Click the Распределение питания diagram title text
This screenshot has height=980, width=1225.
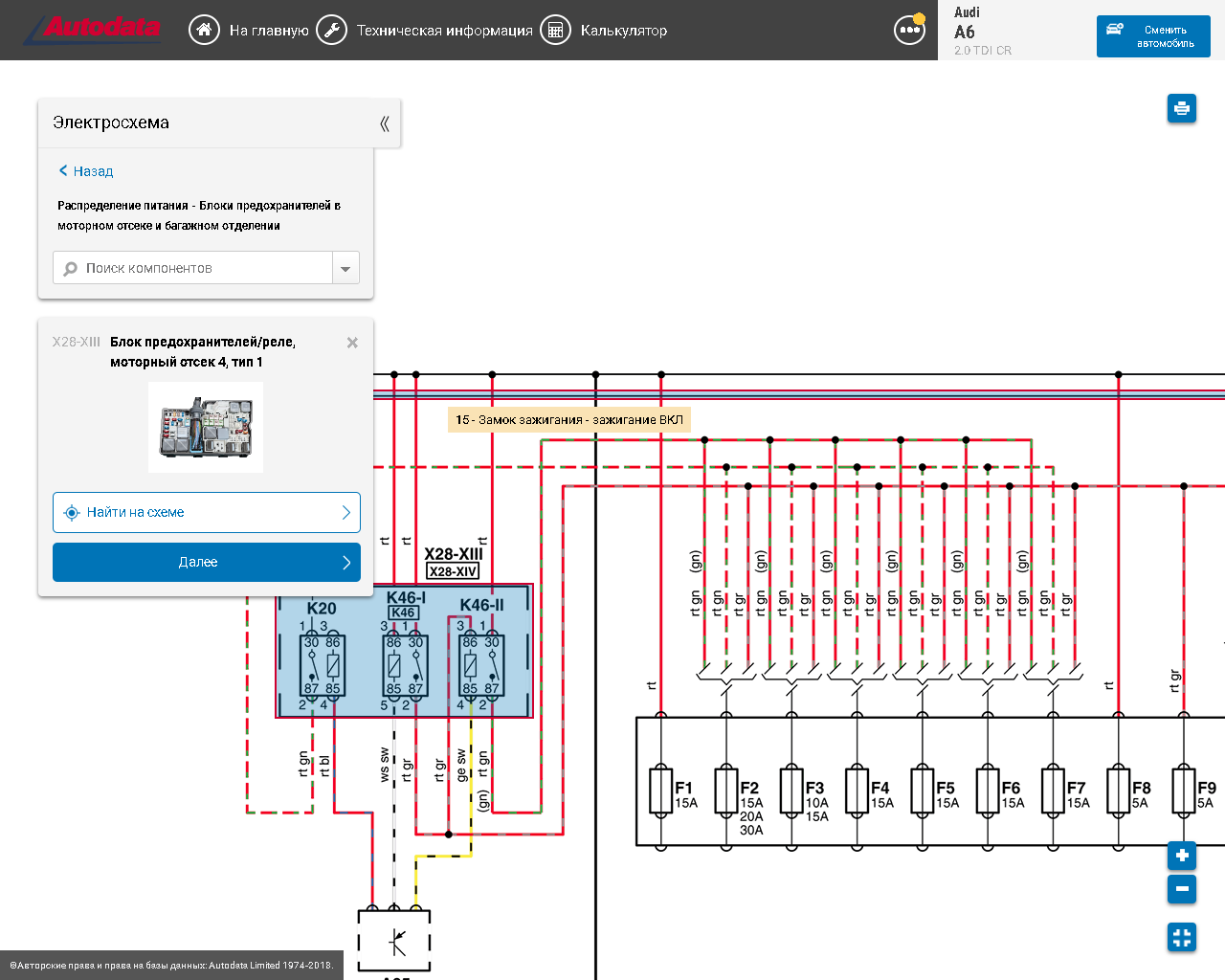[x=199, y=215]
